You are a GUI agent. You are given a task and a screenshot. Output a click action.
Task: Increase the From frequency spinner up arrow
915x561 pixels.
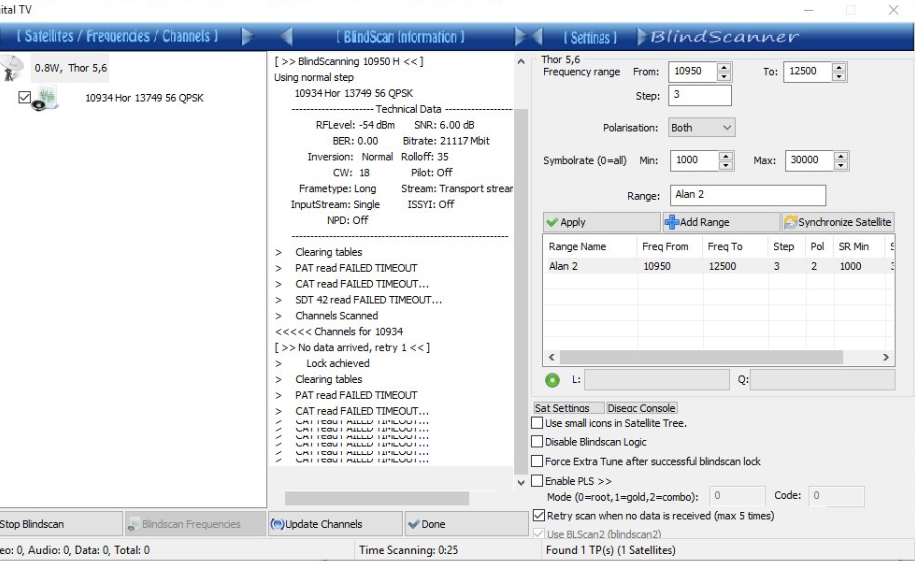tap(724, 67)
